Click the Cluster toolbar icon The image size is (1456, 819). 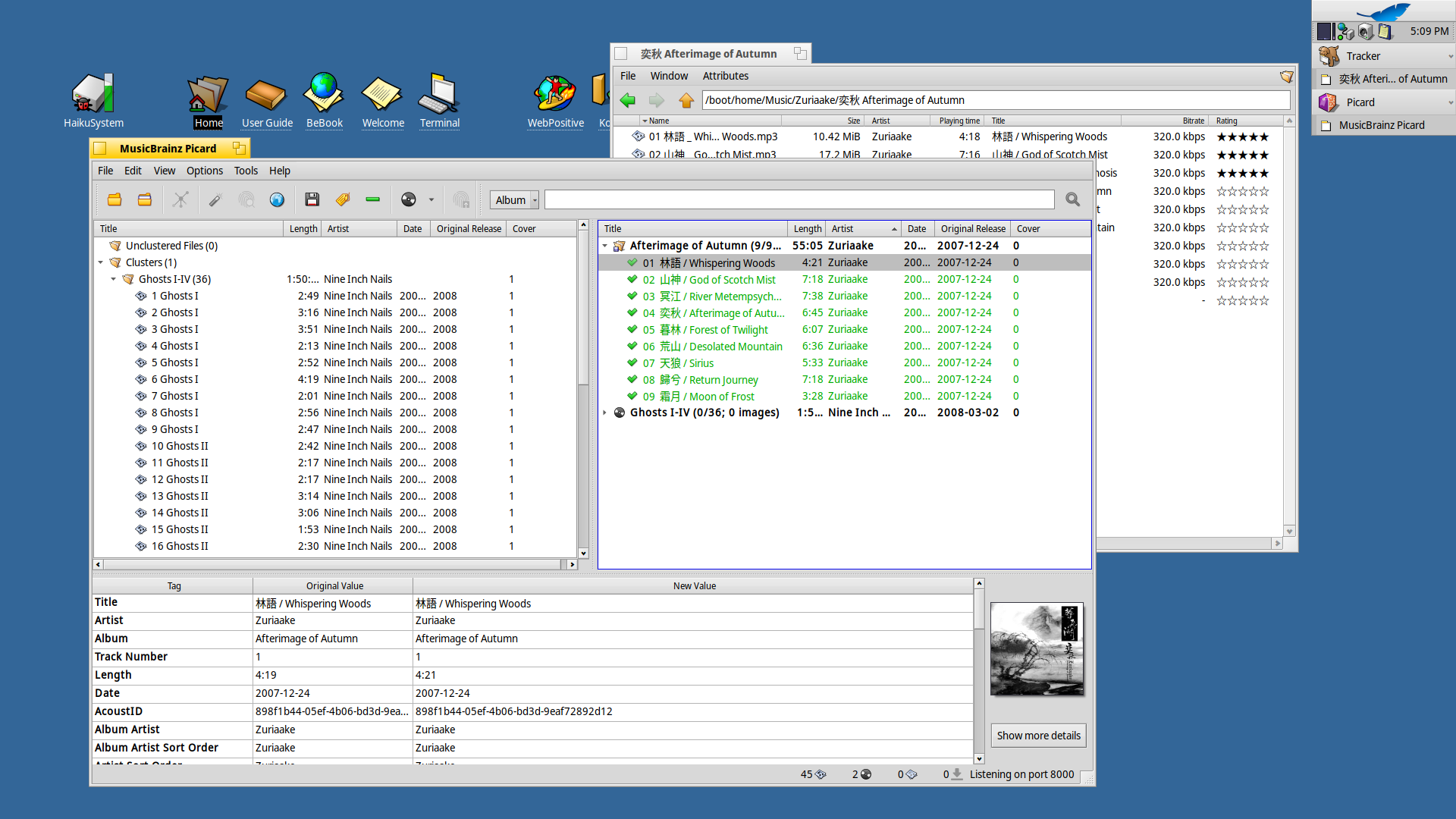(180, 199)
